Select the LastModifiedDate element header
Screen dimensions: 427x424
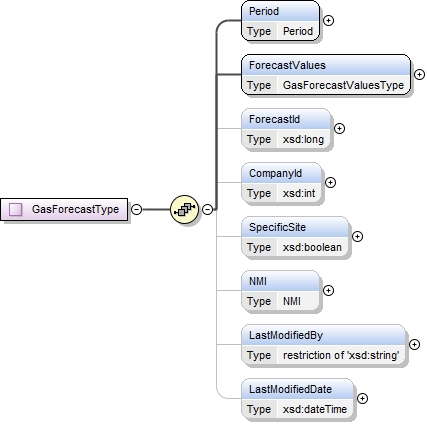click(x=297, y=389)
